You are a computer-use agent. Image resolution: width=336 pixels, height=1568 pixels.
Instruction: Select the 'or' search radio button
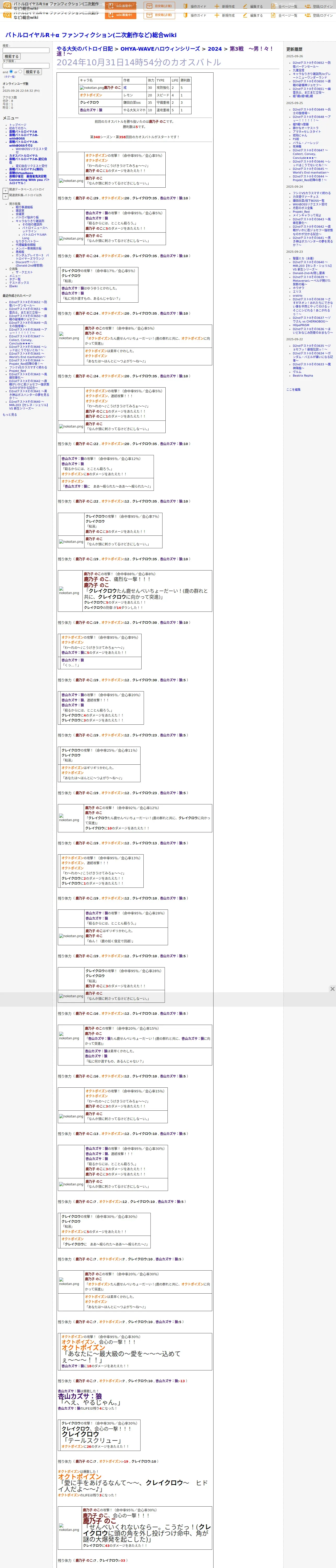coord(20,71)
